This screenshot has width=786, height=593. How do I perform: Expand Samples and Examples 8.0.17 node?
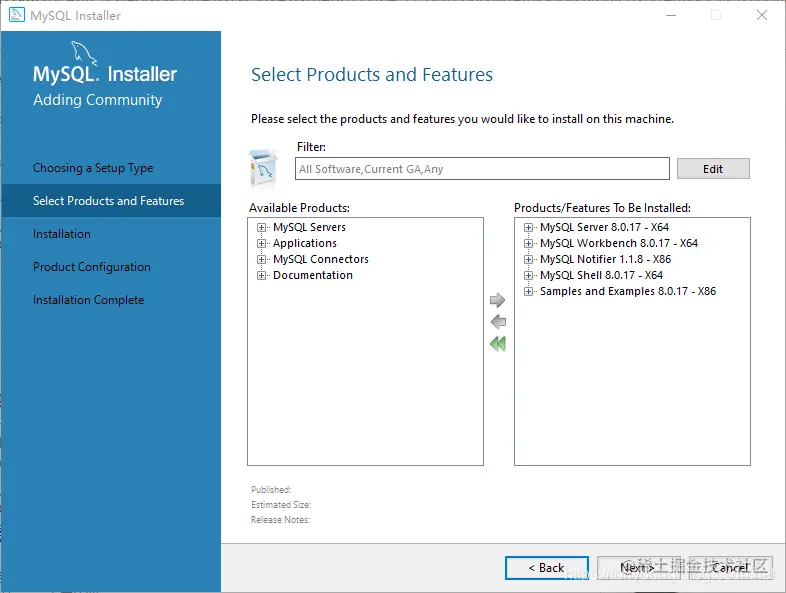(528, 292)
